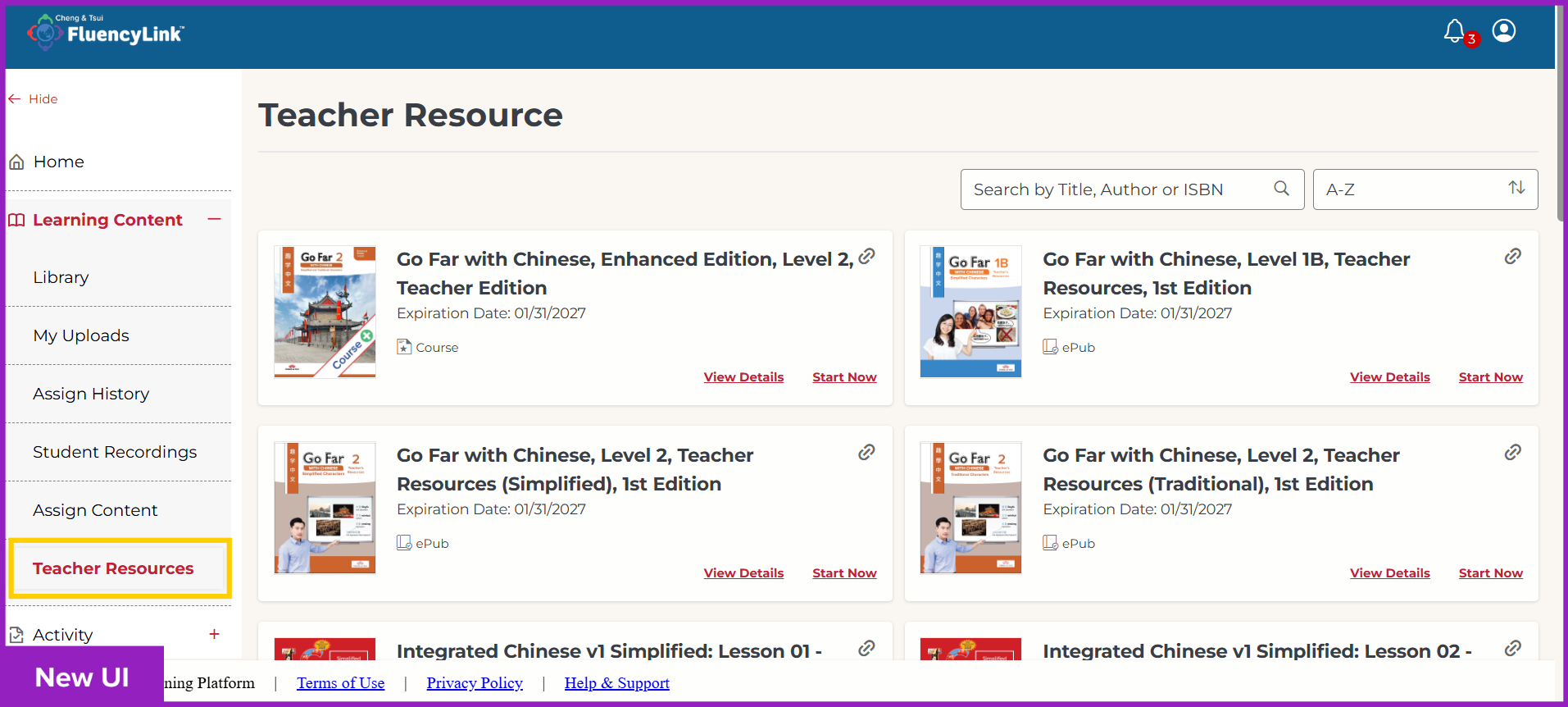Copy link for Level 1B Teacher Resources card

[1513, 257]
